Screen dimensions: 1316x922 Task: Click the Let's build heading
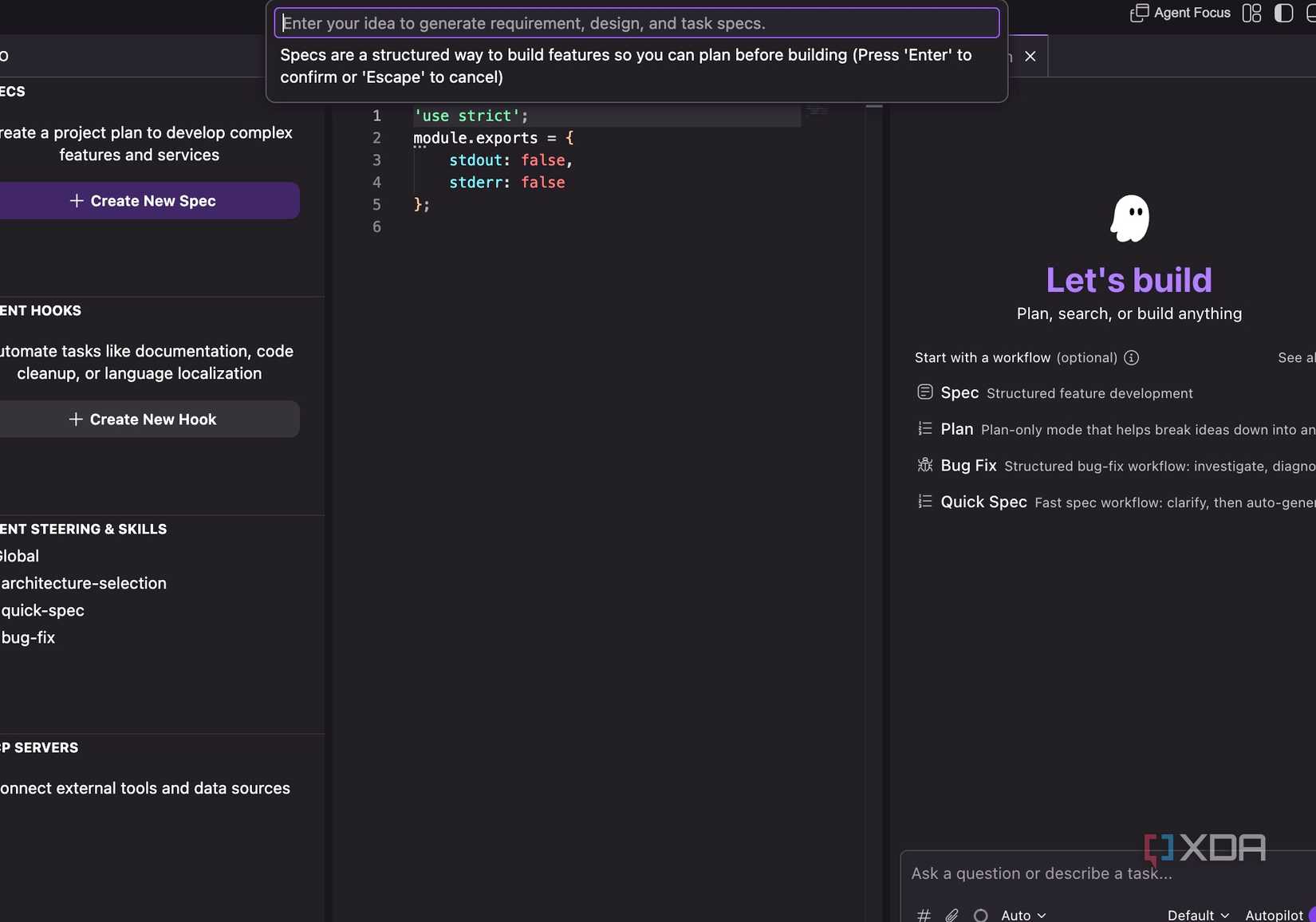coord(1129,280)
